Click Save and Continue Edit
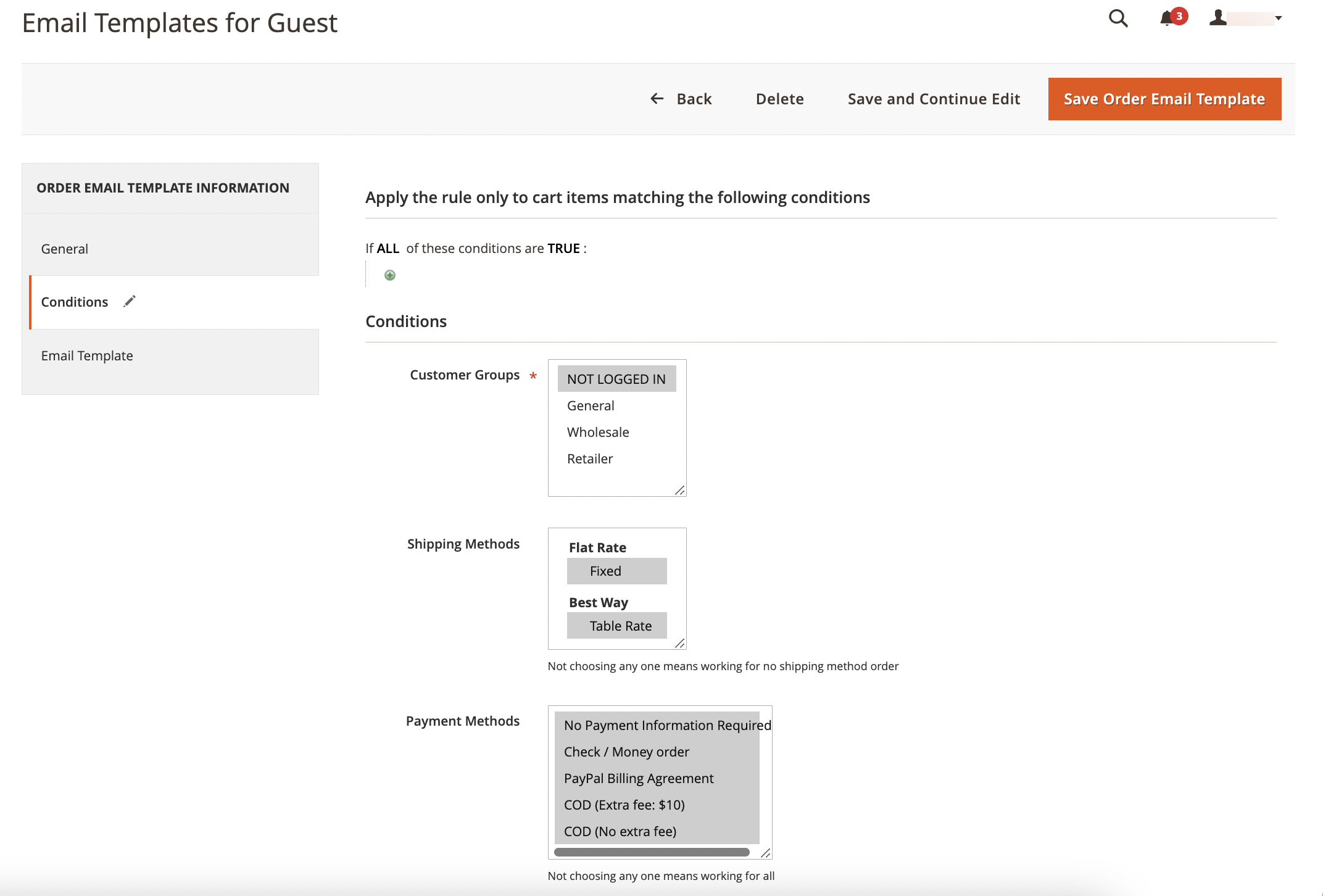 pyautogui.click(x=933, y=99)
